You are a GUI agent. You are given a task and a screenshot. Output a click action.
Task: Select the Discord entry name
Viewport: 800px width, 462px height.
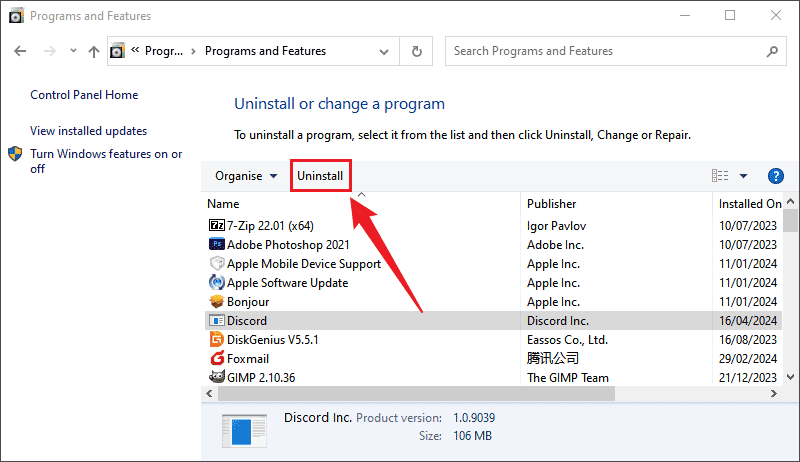(x=247, y=321)
